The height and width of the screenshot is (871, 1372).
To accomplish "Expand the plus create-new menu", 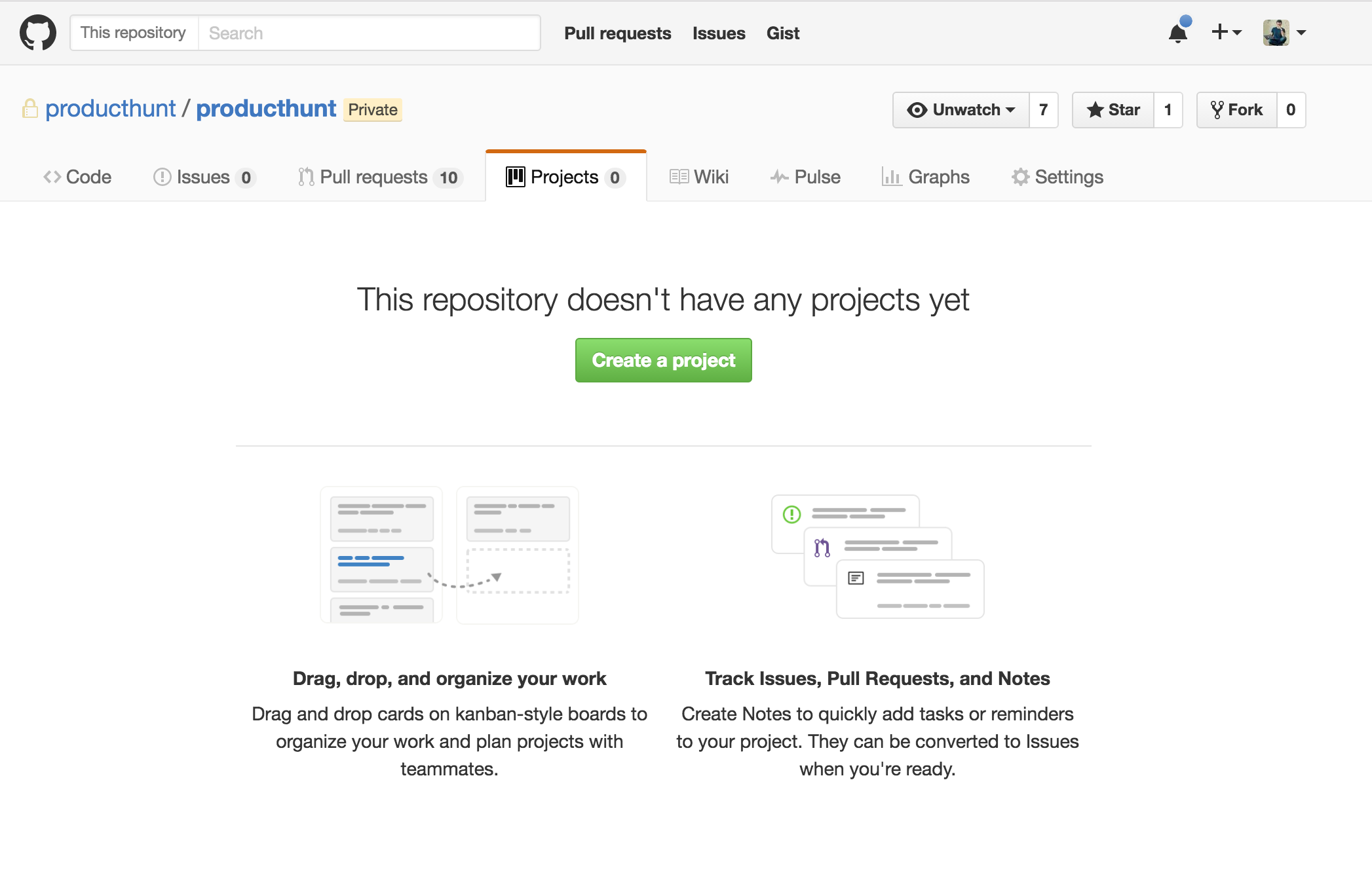I will point(1226,33).
